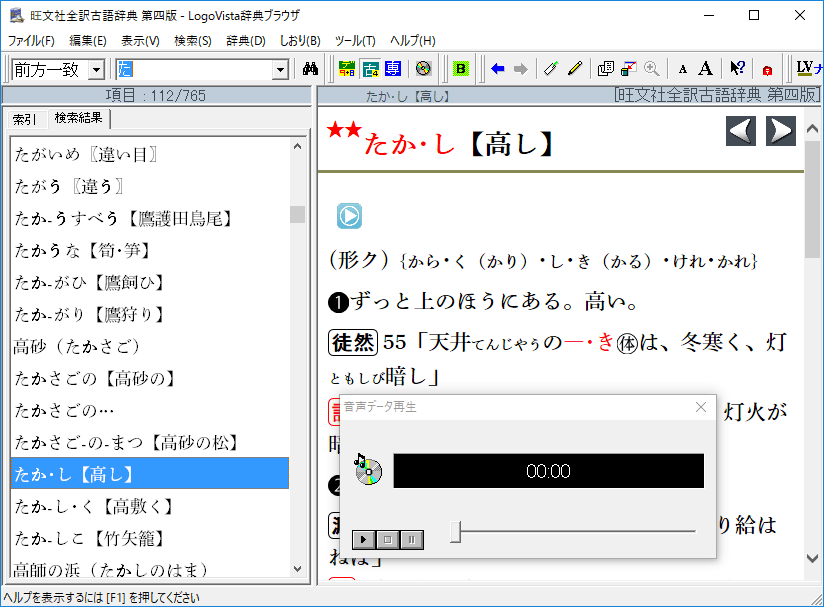824x607 pixels.
Task: Select the たがう〖違う〗 entry
Action: pos(150,187)
